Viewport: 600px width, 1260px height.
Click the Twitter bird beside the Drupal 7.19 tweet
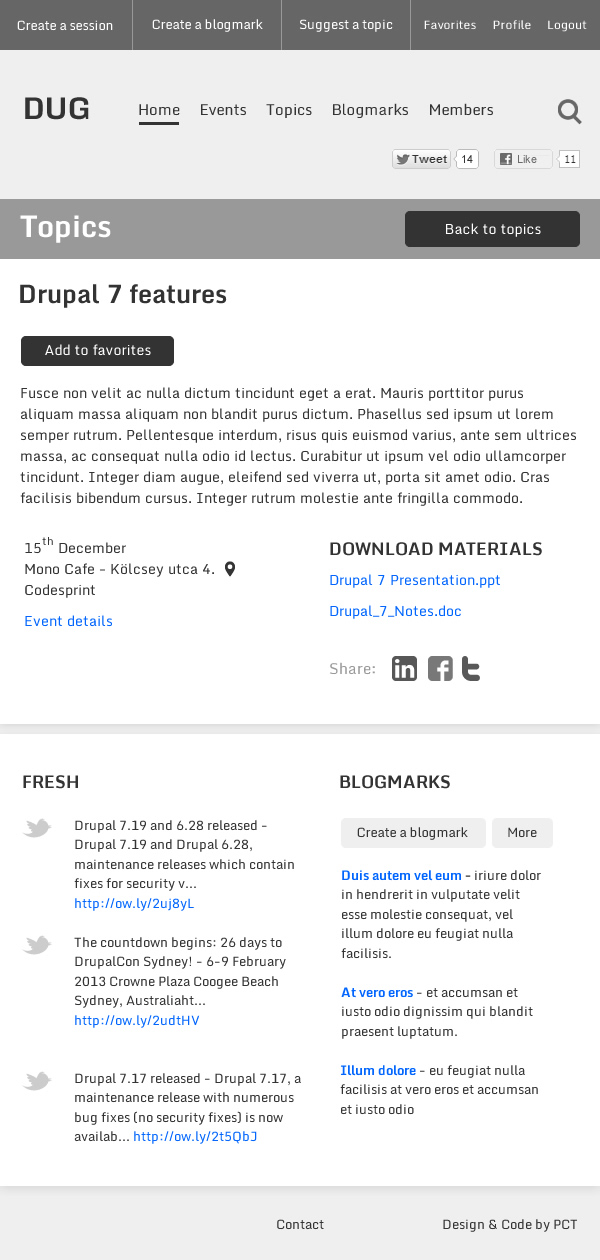coord(37,828)
